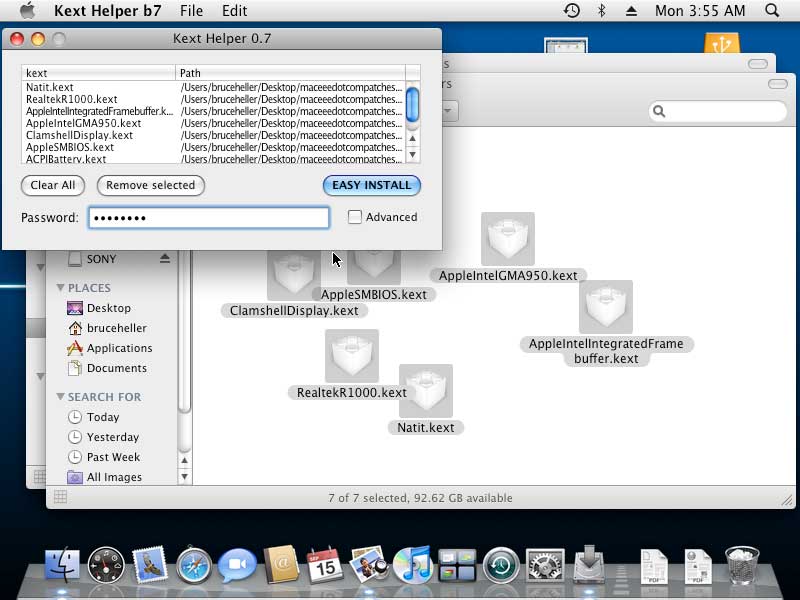This screenshot has width=800, height=600.
Task: Click the kext column header
Action: click(98, 73)
